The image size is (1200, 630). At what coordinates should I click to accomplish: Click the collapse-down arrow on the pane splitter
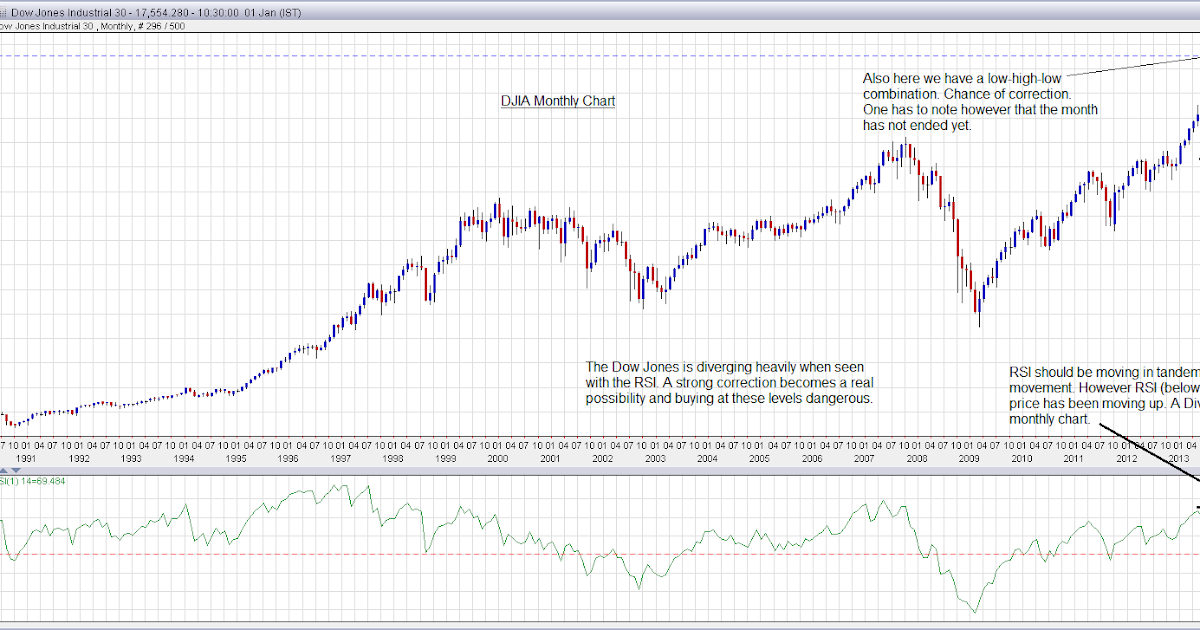click(16, 470)
